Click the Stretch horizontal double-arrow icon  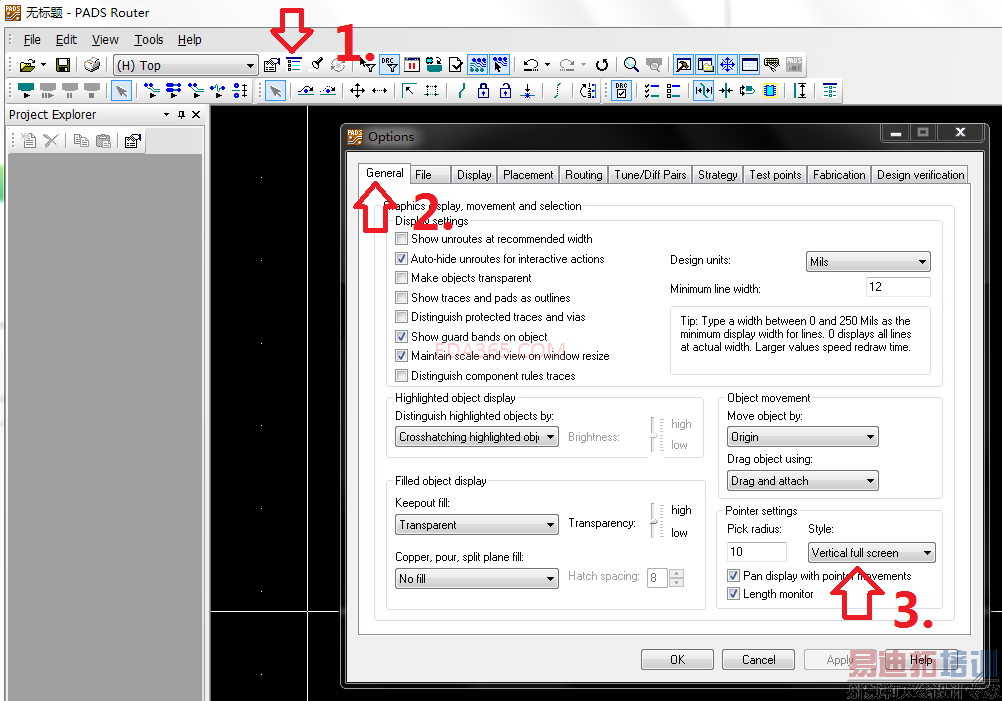click(x=380, y=91)
